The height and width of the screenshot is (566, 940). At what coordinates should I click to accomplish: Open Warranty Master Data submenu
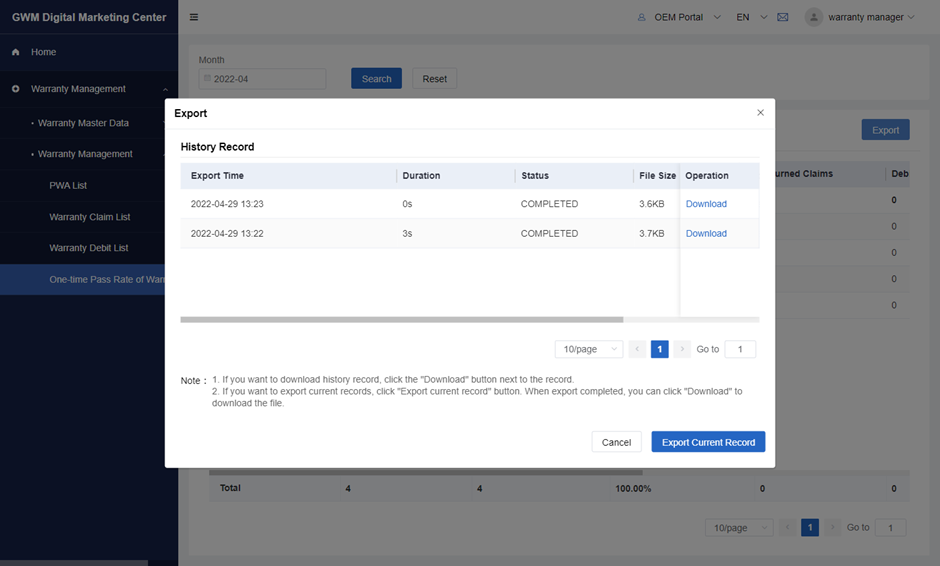pyautogui.click(x=83, y=123)
